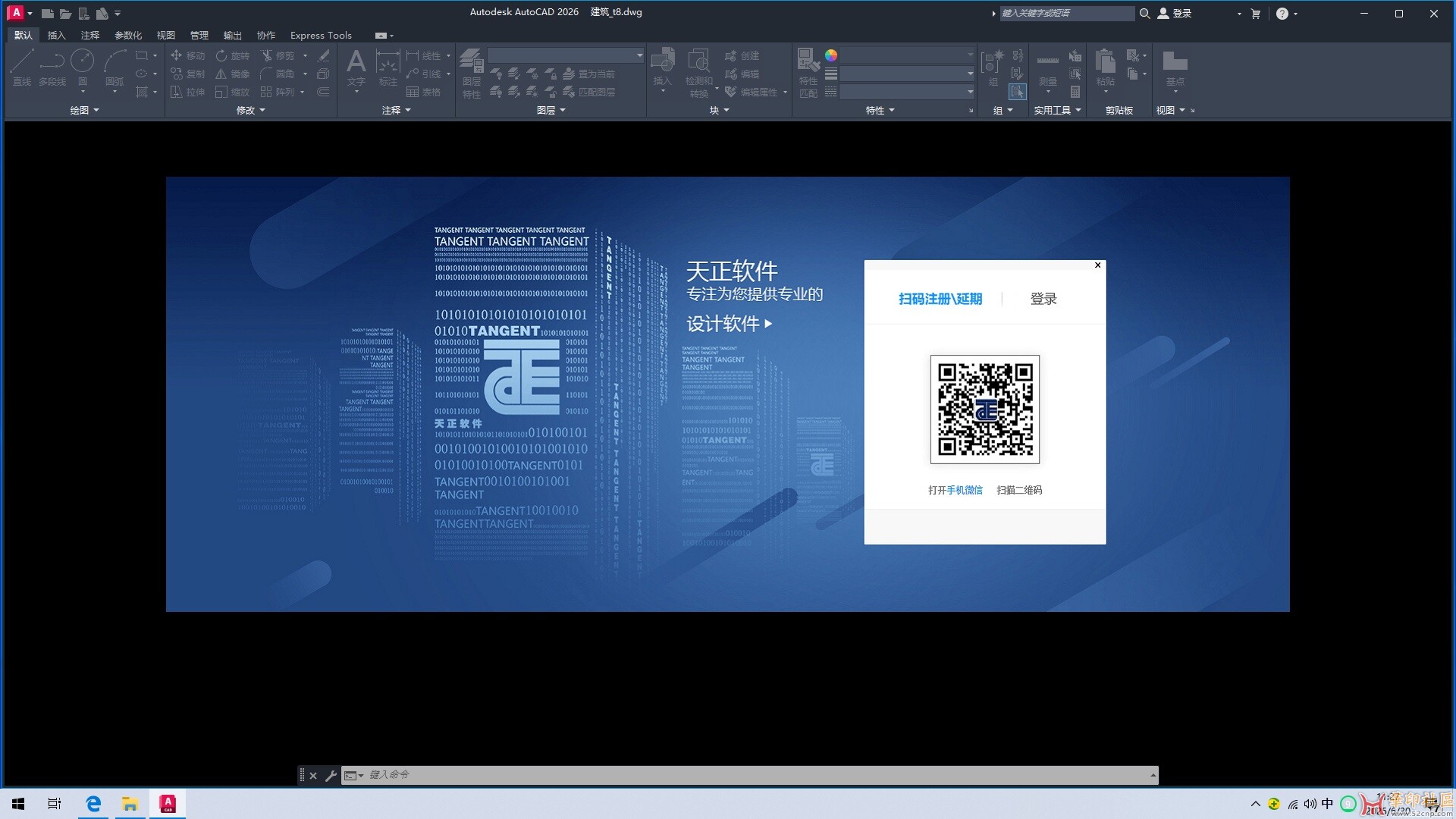This screenshot has height=819, width=1456.
Task: Click the Mirror (镜像) tool
Action: 232,74
